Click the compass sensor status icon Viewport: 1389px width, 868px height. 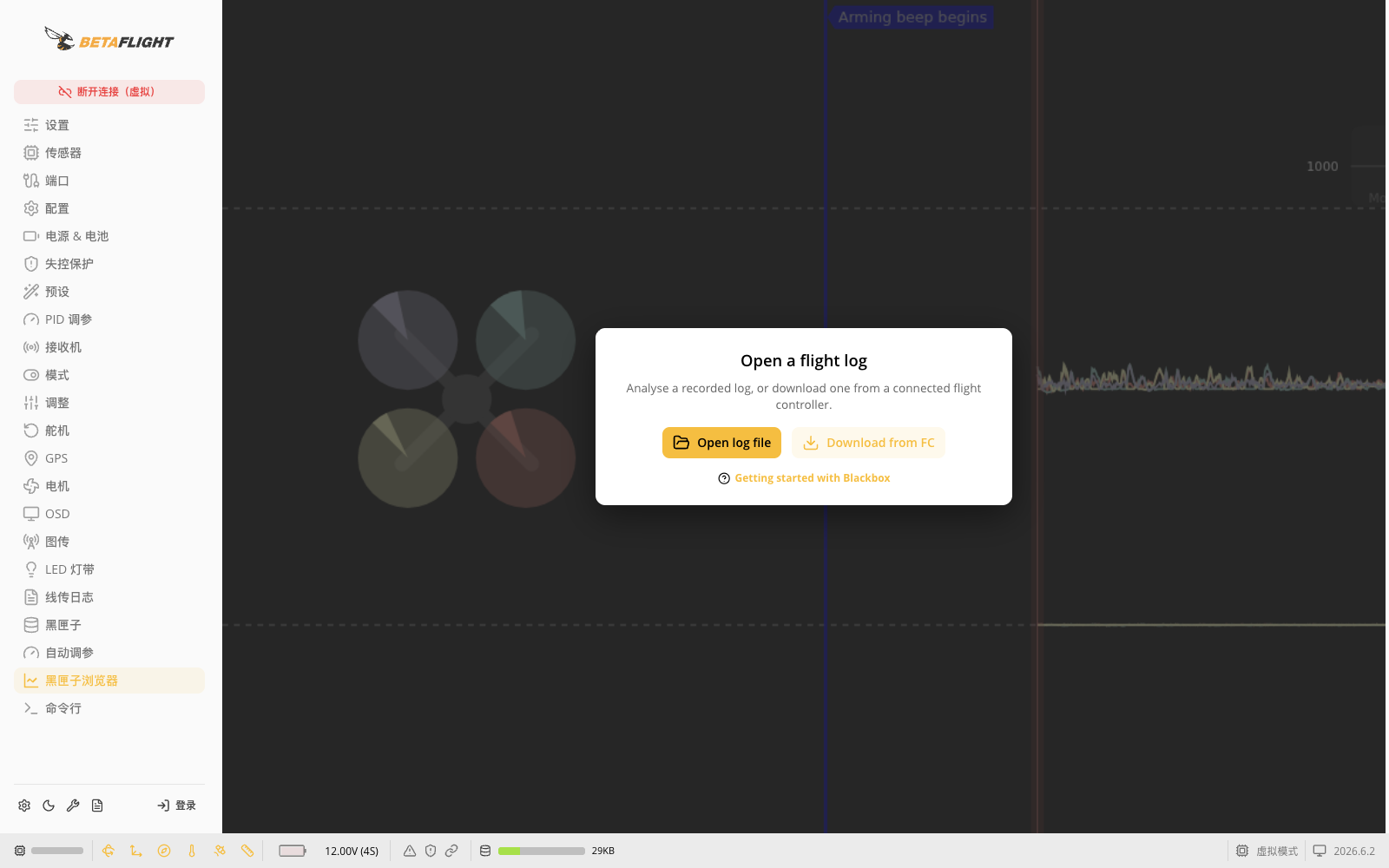164,851
